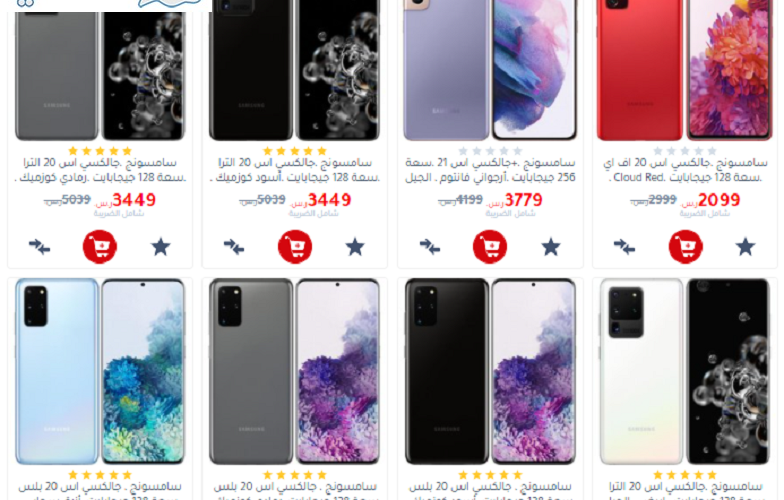The height and width of the screenshot is (500, 784).
Task: Open the Galaxy S21+ 256GB product title
Action: pos(490,170)
